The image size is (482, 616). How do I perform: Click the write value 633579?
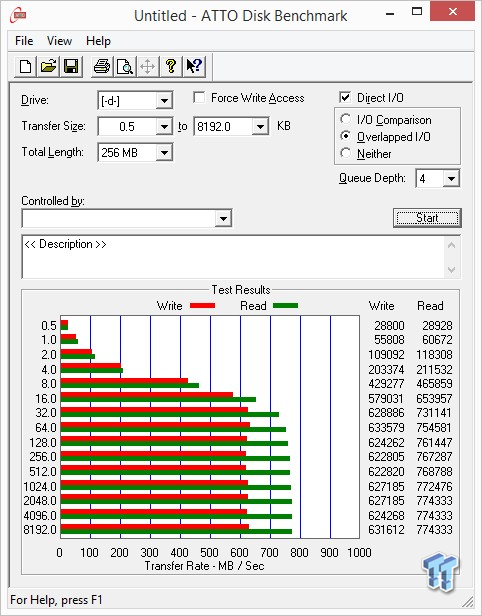[x=386, y=427]
